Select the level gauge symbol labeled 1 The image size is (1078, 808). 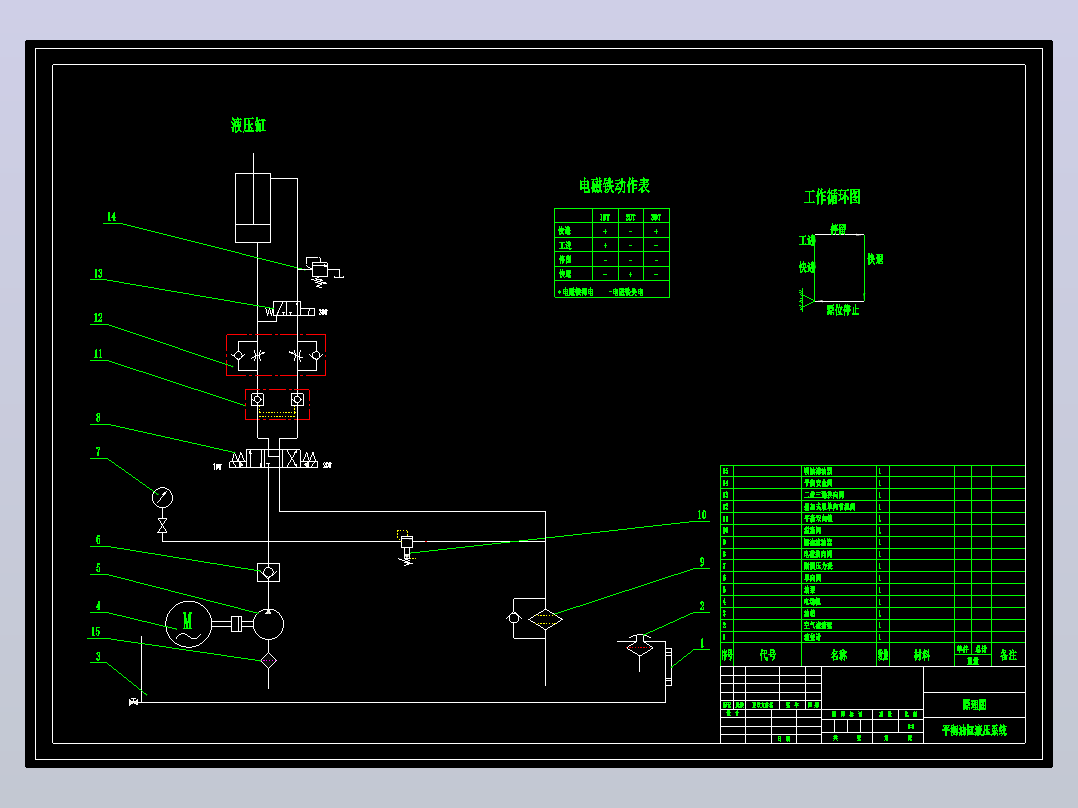point(668,666)
